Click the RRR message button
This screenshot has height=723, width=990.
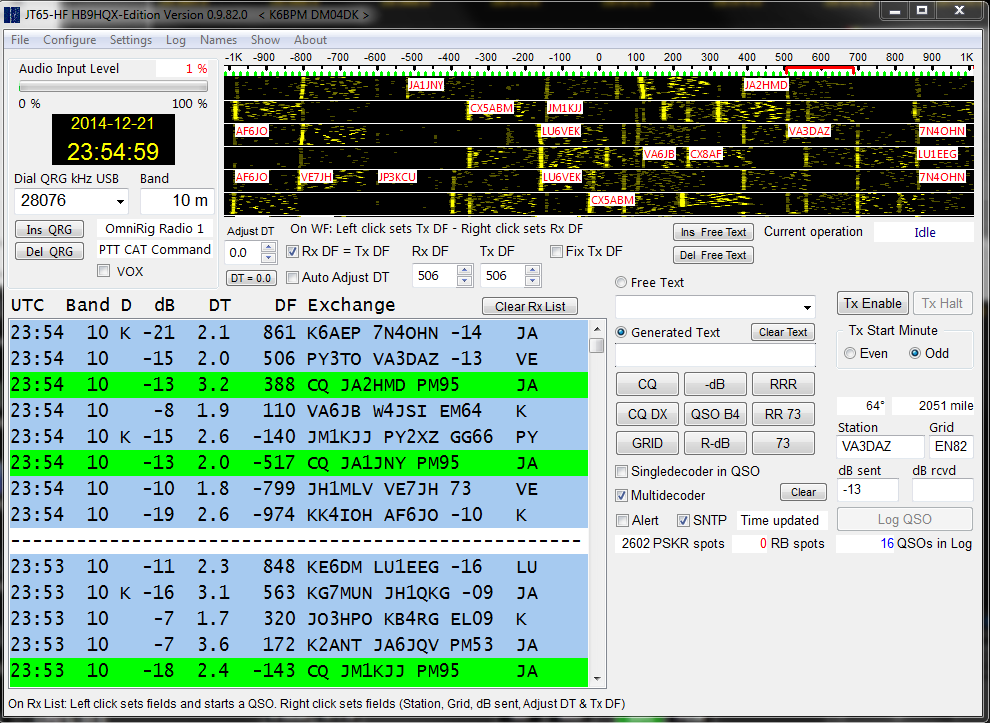click(783, 384)
